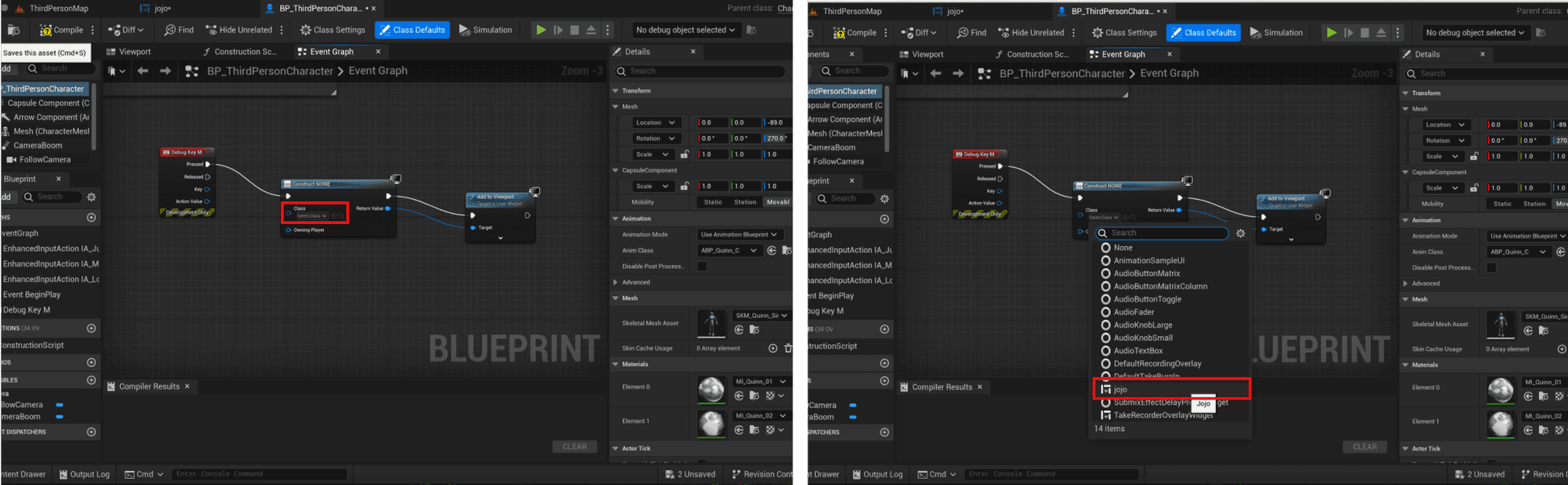Viewport: 1568px width, 485px height.
Task: Open compile options kebab in left screenshot
Action: 93,30
